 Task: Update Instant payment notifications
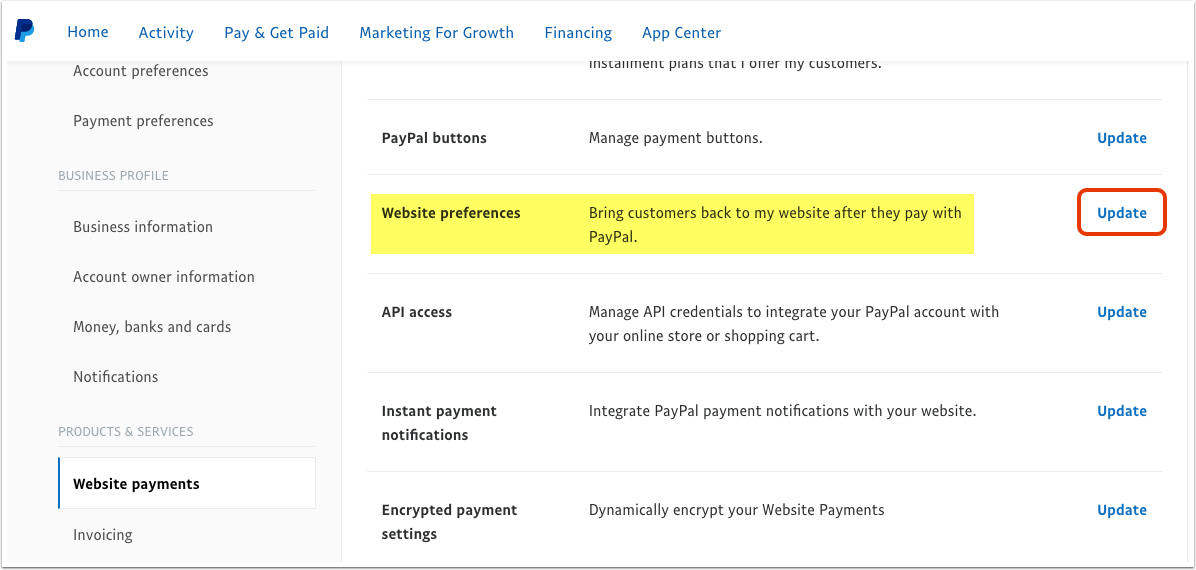1122,411
